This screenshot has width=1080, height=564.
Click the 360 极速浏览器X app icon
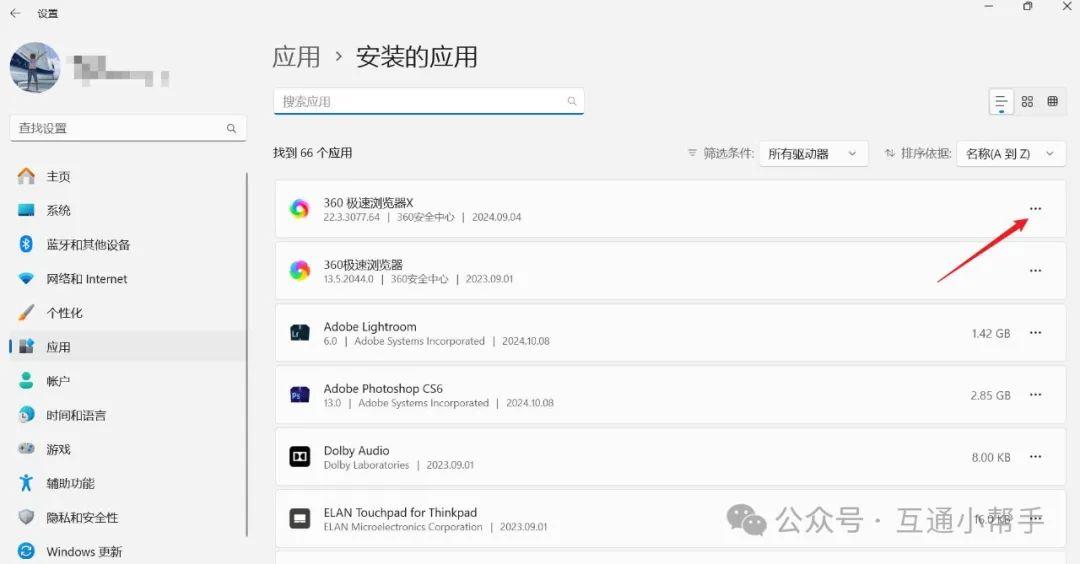[300, 209]
